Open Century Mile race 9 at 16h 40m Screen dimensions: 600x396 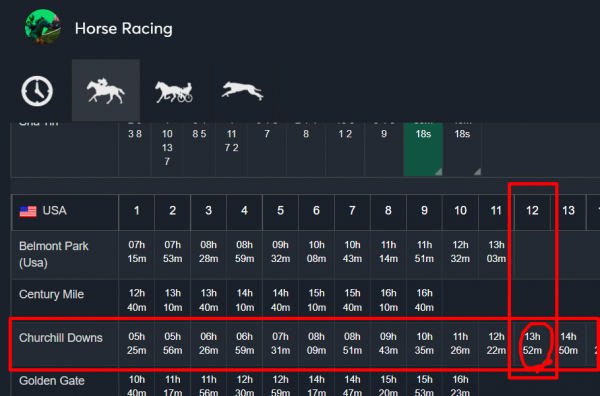[424, 300]
